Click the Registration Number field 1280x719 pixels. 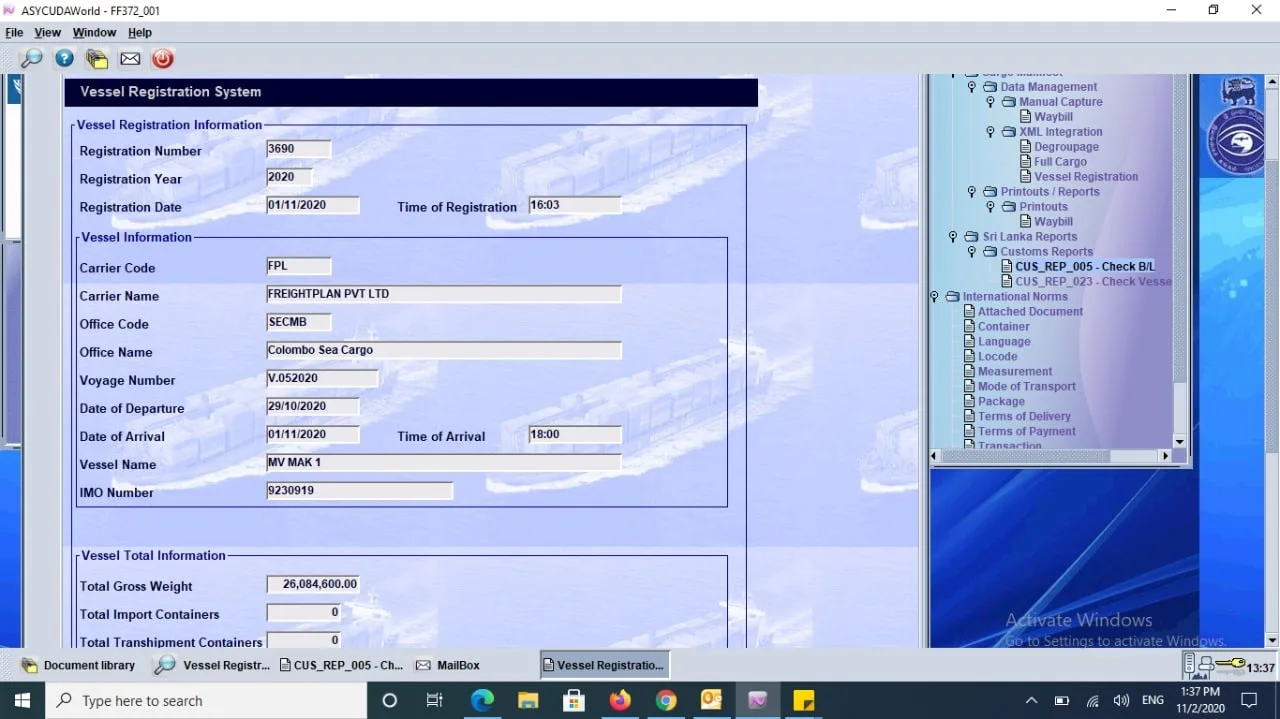point(299,149)
